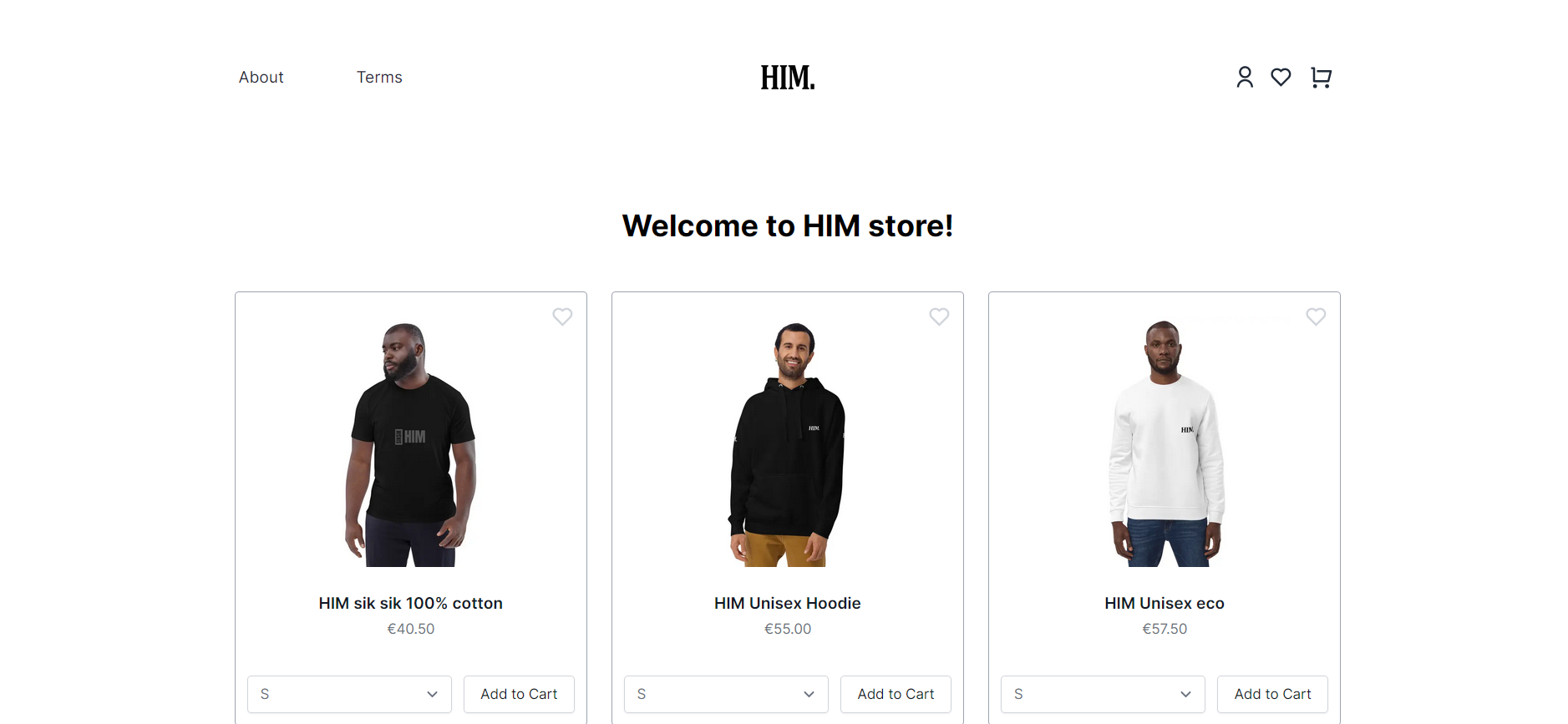Go to the About page

(261, 77)
